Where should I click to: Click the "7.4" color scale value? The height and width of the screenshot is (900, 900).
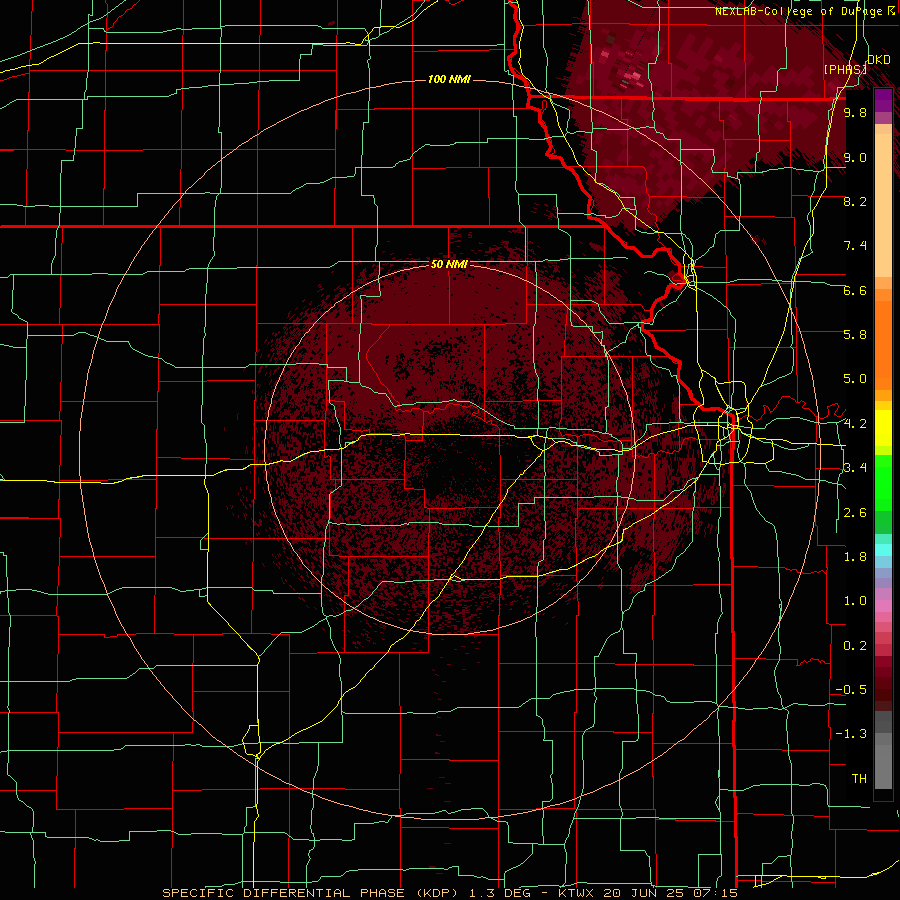coord(855,246)
